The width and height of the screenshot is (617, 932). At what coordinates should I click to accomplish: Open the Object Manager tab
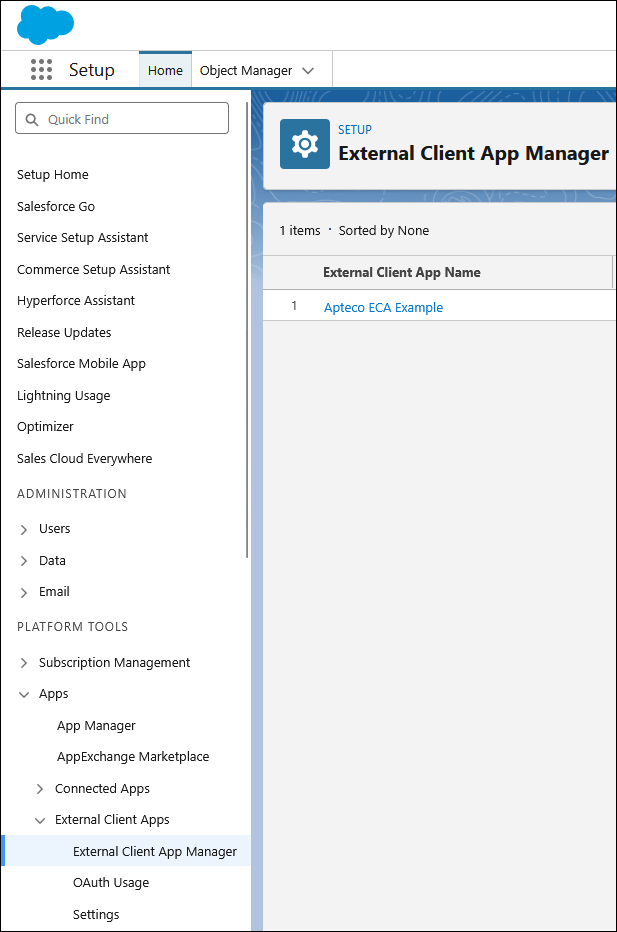(246, 71)
